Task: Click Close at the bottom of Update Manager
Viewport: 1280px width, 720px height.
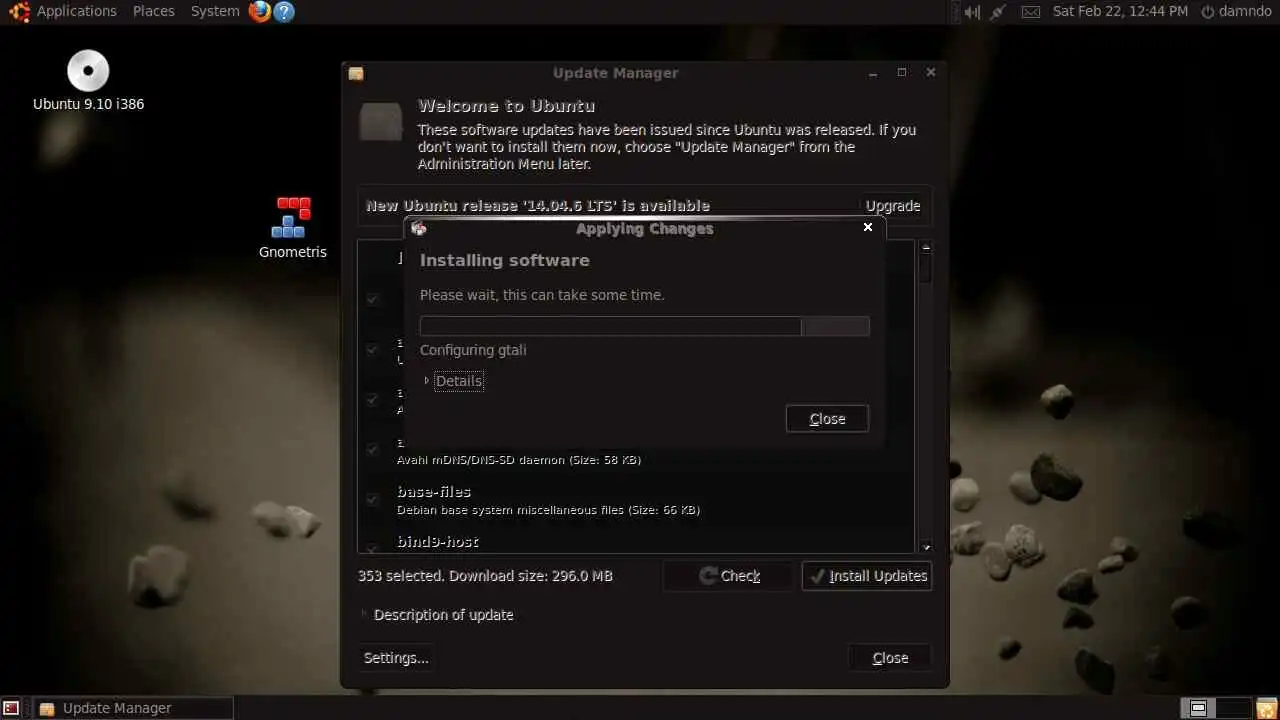Action: point(890,658)
